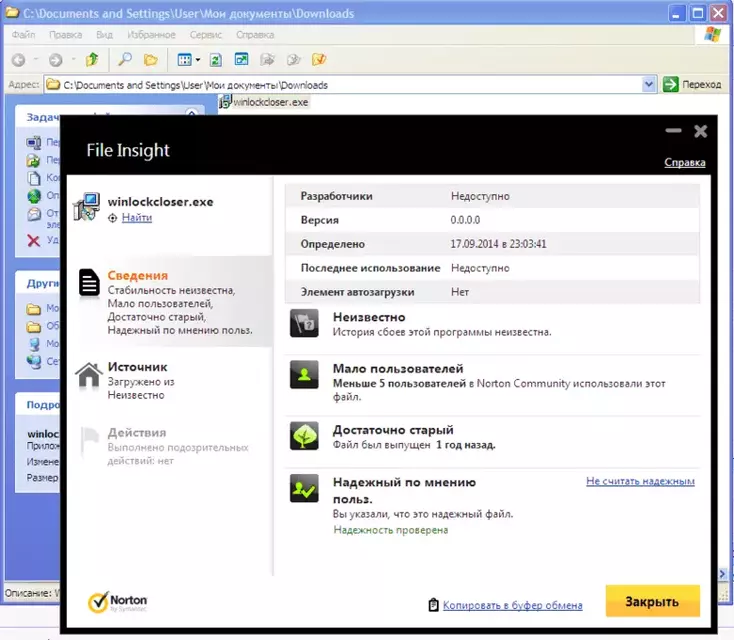
Task: Click the Действия flag icon
Action: [x=89, y=439]
